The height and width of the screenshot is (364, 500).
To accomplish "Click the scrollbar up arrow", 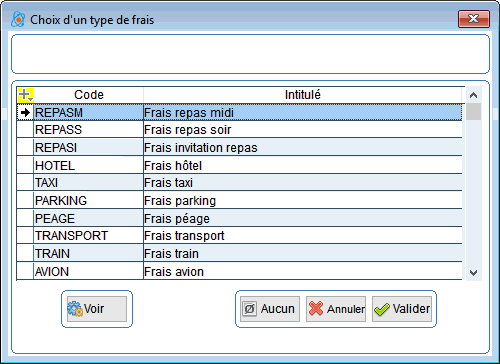I will pyautogui.click(x=473, y=95).
